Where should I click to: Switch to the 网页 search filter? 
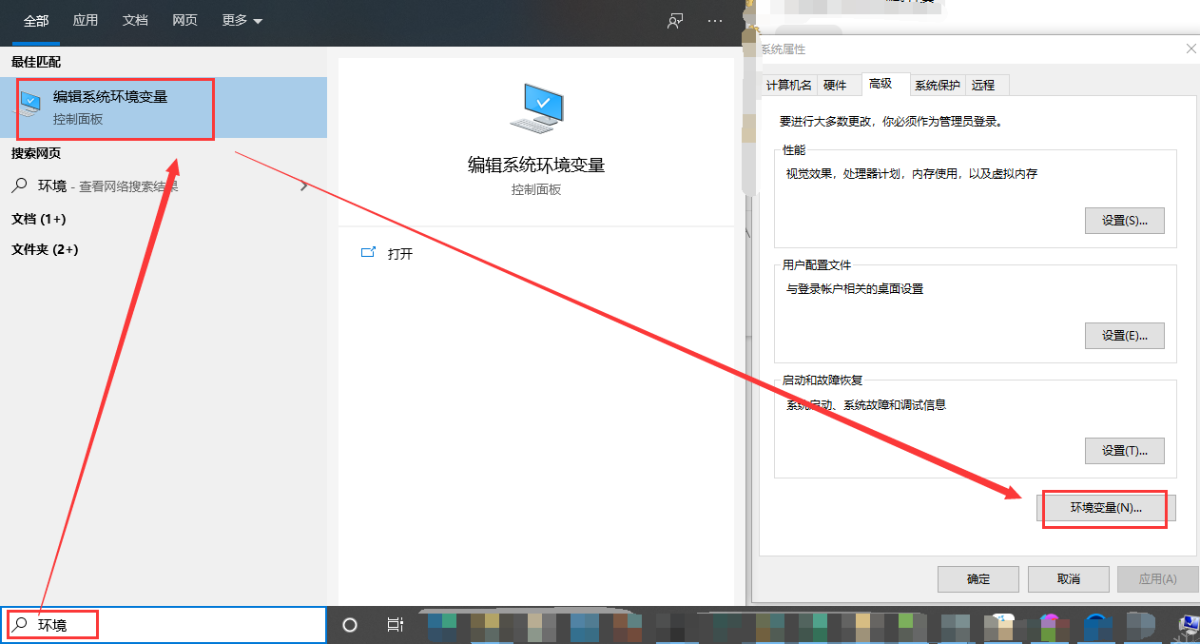click(185, 20)
